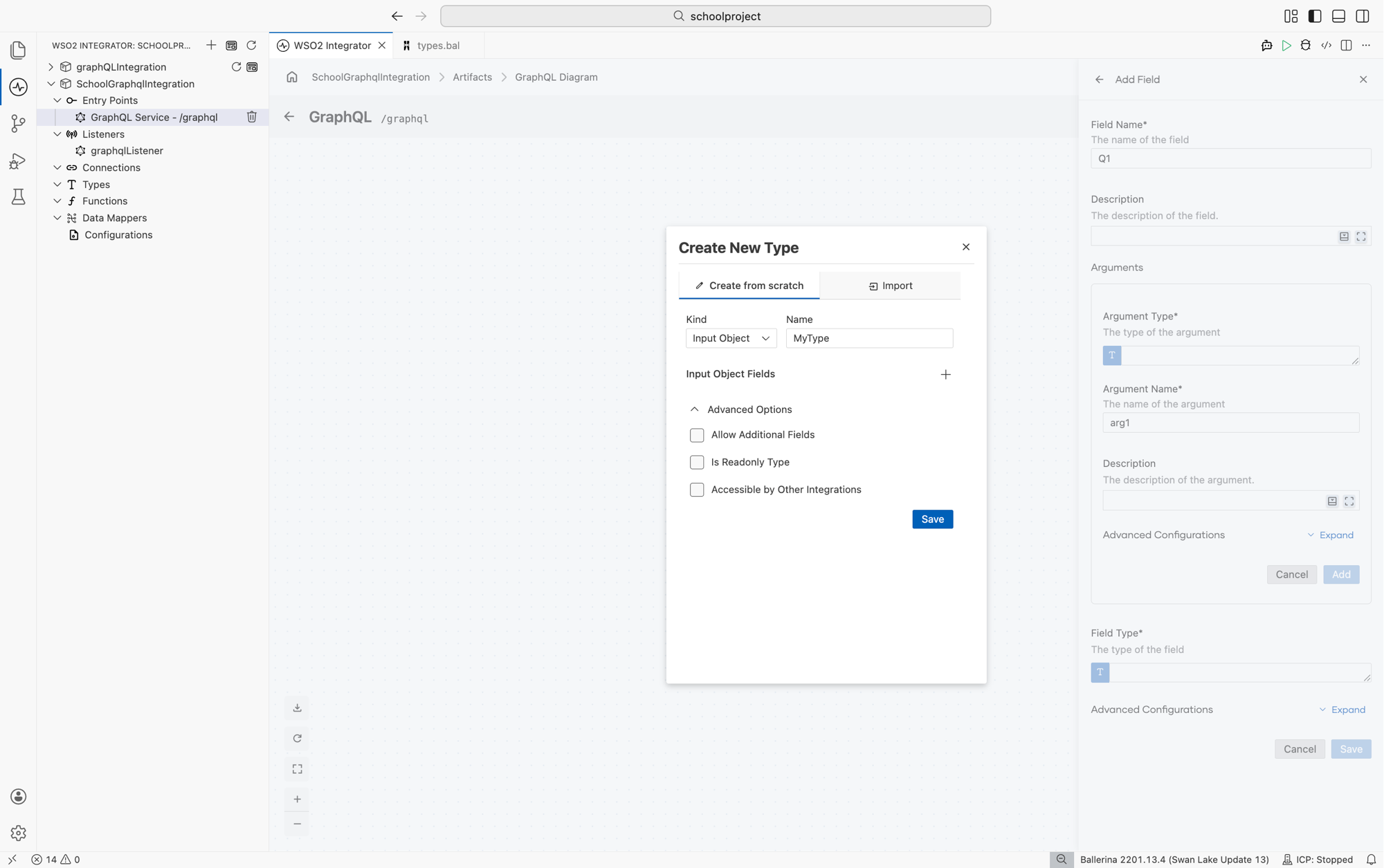
Task: Check Is Readonly Type option
Action: (x=697, y=462)
